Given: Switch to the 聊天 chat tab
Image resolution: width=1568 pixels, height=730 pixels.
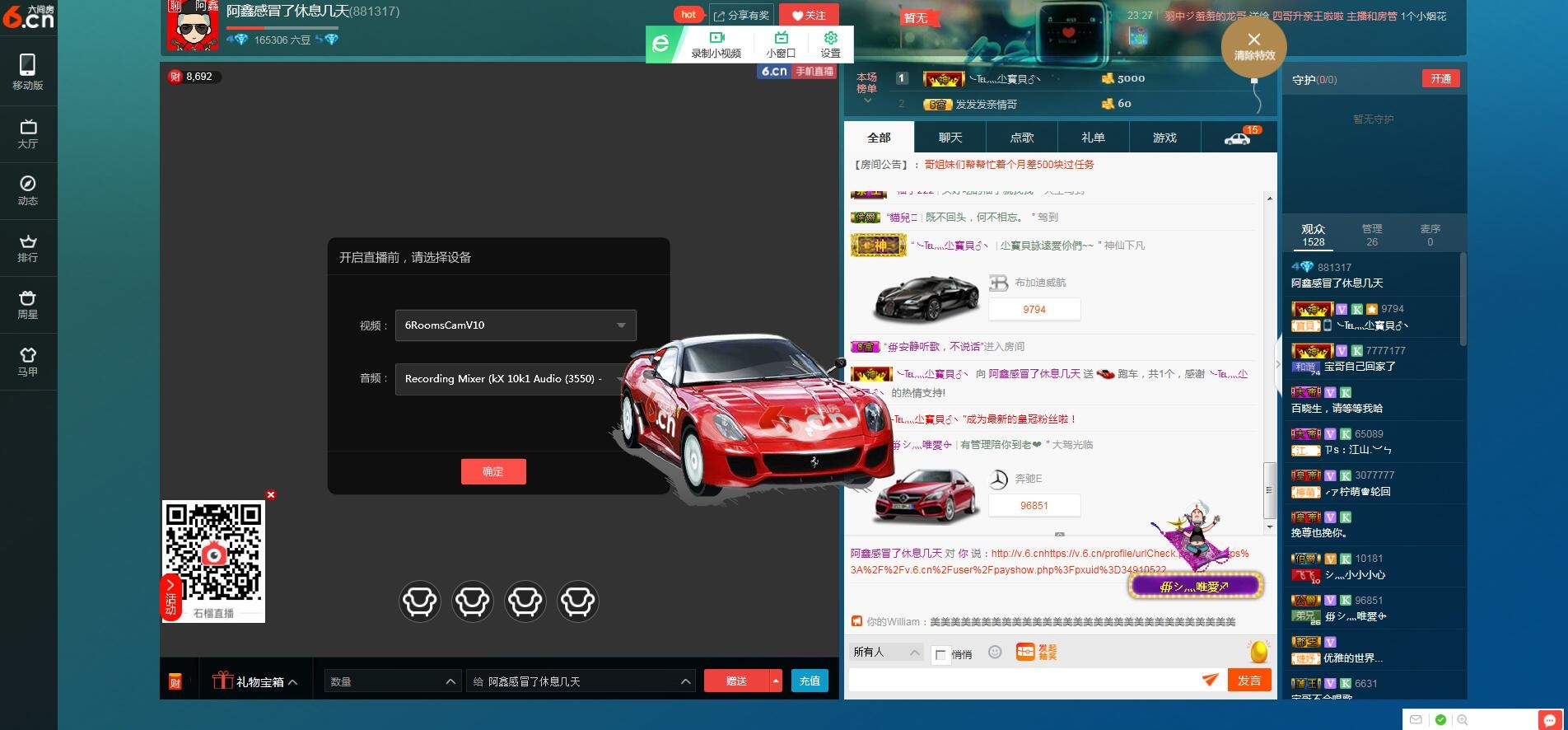Looking at the screenshot, I should click(x=950, y=138).
